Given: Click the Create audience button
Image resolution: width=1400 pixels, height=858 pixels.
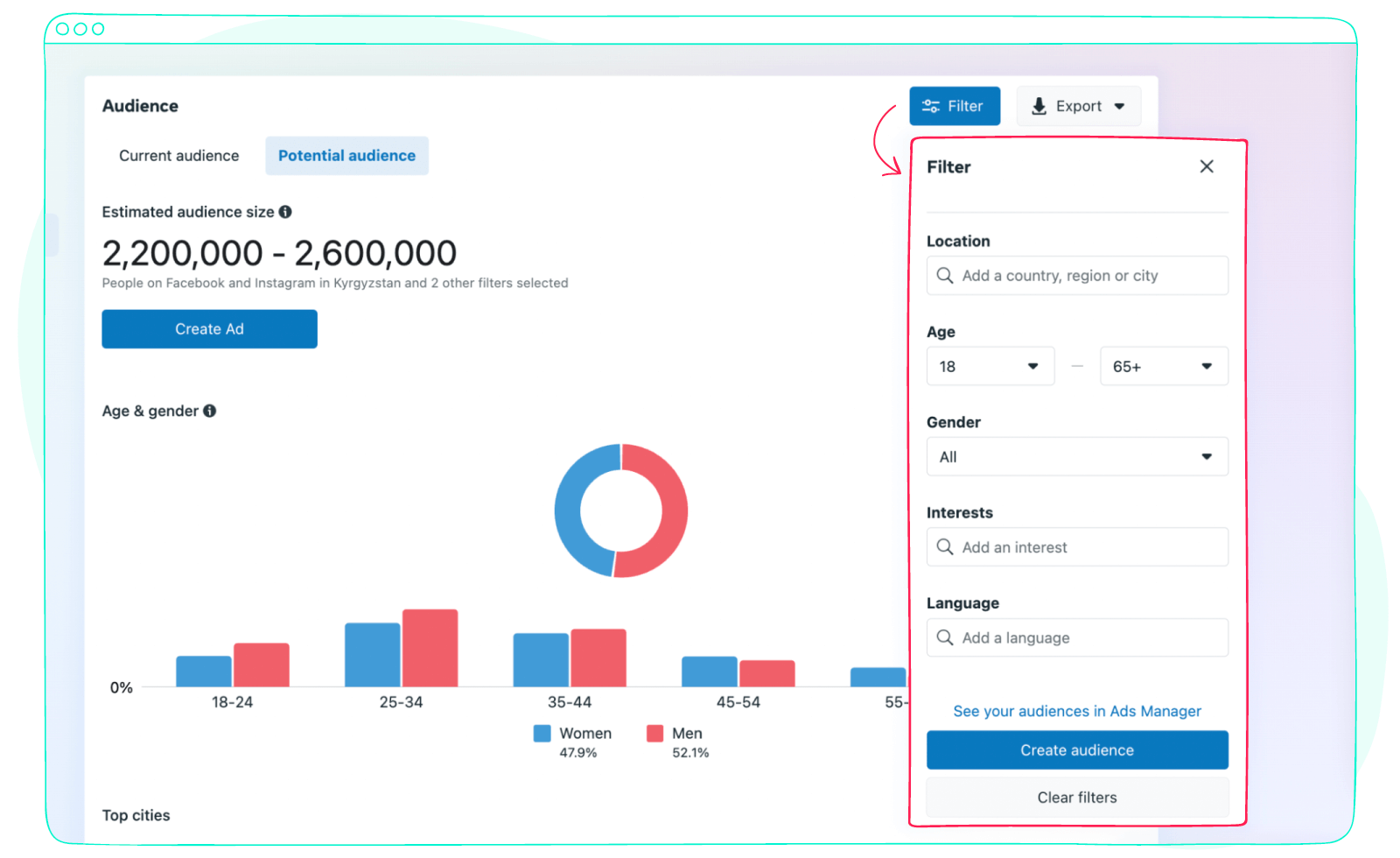Looking at the screenshot, I should point(1077,749).
